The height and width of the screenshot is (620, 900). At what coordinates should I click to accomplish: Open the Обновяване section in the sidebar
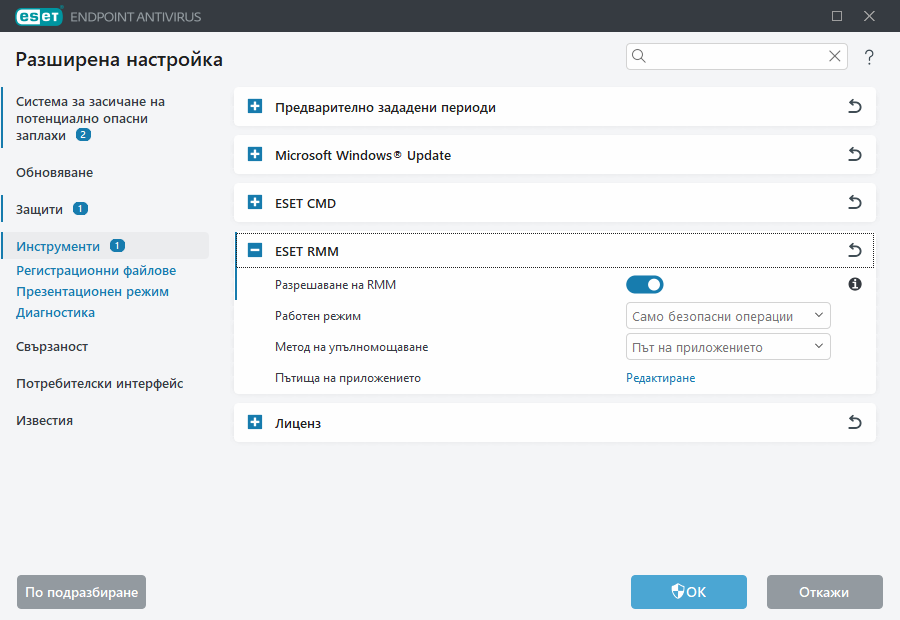[48, 172]
